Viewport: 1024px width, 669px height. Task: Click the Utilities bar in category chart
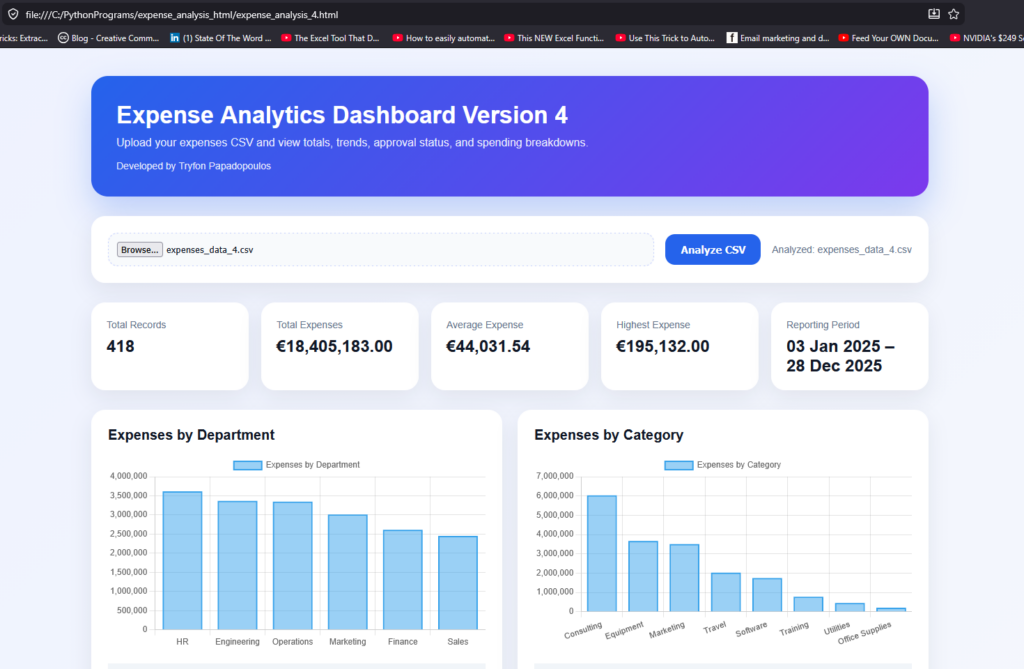pyautogui.click(x=850, y=608)
